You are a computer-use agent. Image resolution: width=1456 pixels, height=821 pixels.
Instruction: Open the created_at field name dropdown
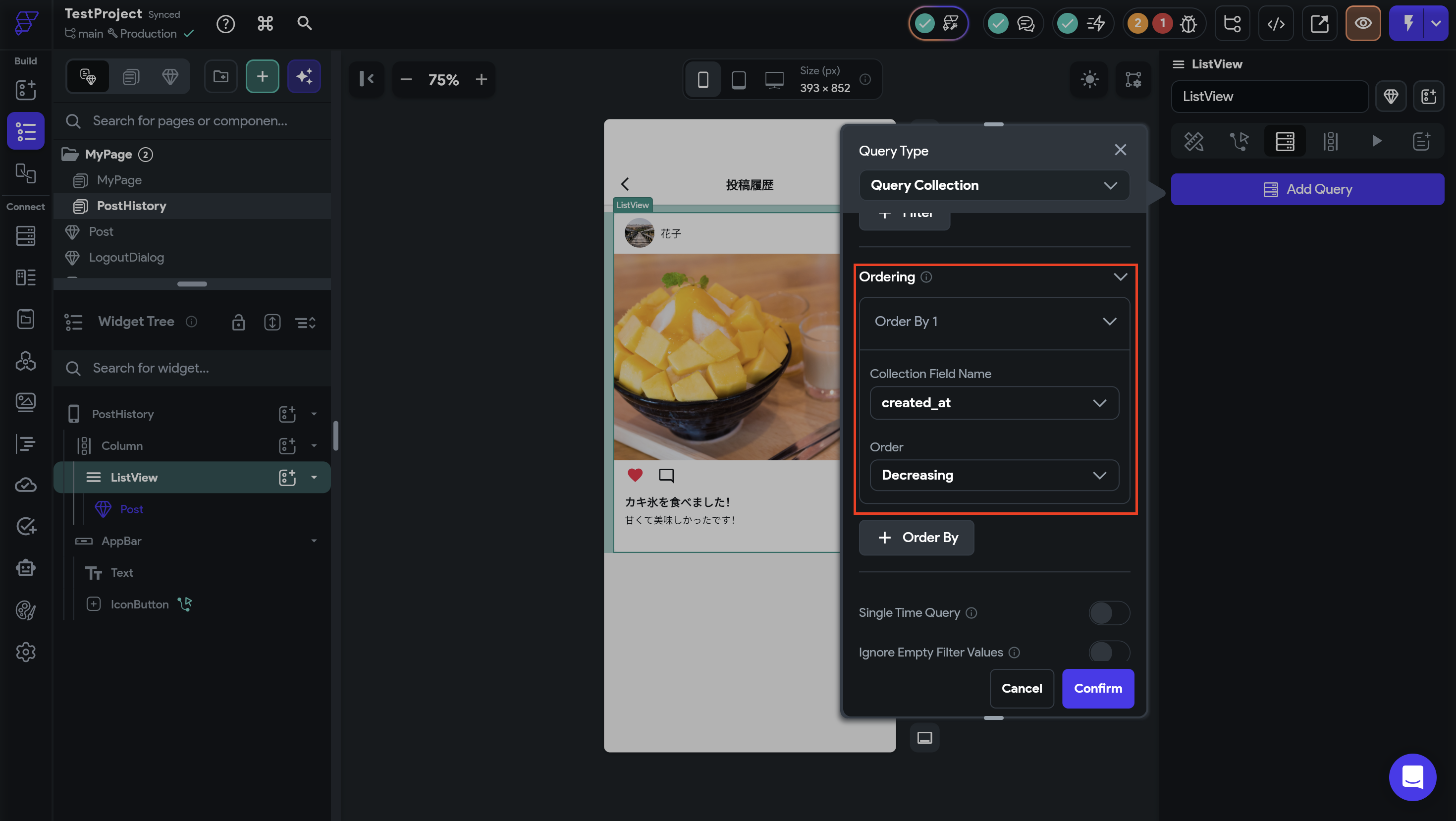click(x=994, y=403)
